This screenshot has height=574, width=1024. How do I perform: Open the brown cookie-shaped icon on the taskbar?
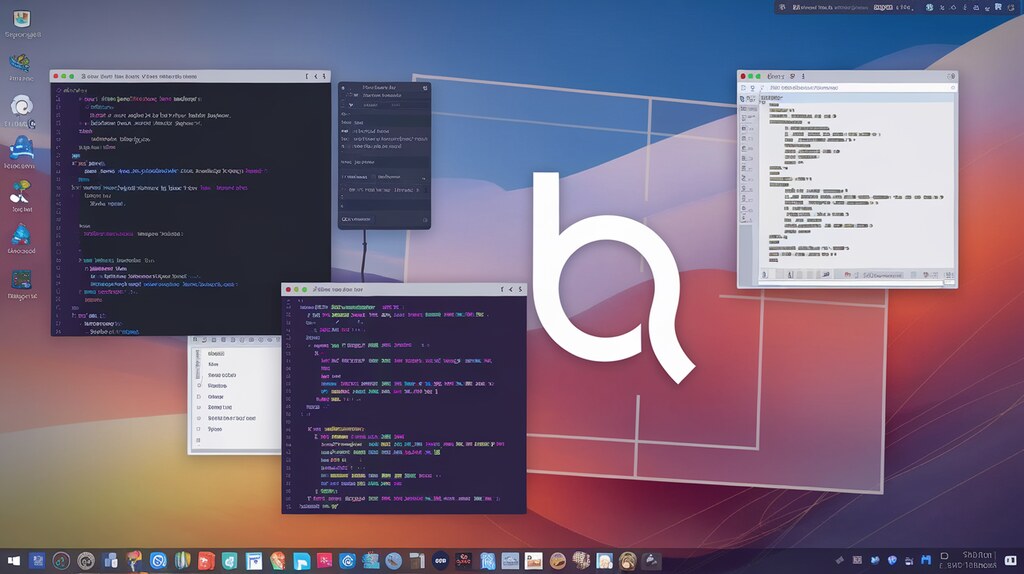pyautogui.click(x=557, y=560)
